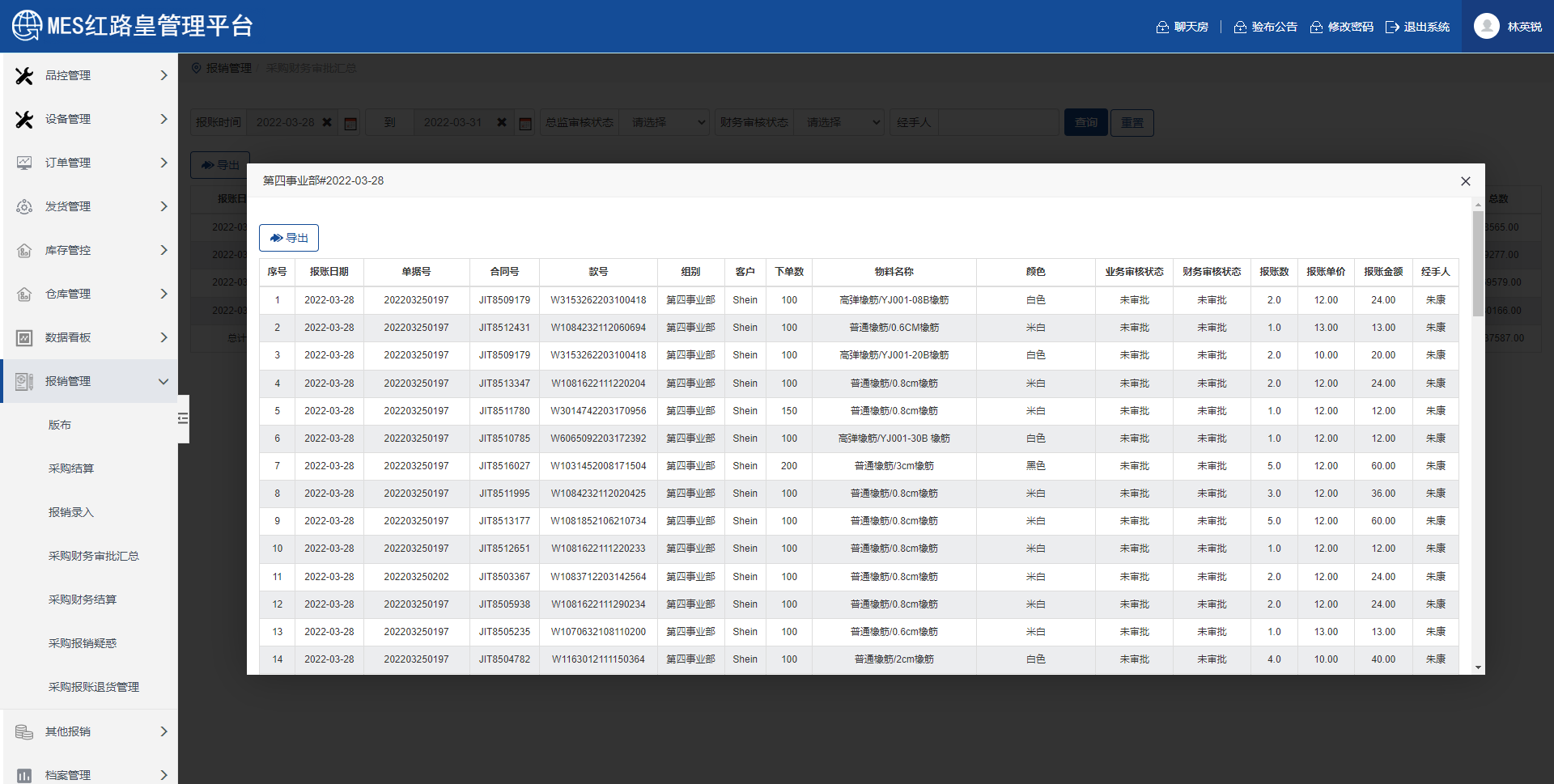Close the 第四事业部 detail dialog
The height and width of the screenshot is (784, 1554).
1465,181
